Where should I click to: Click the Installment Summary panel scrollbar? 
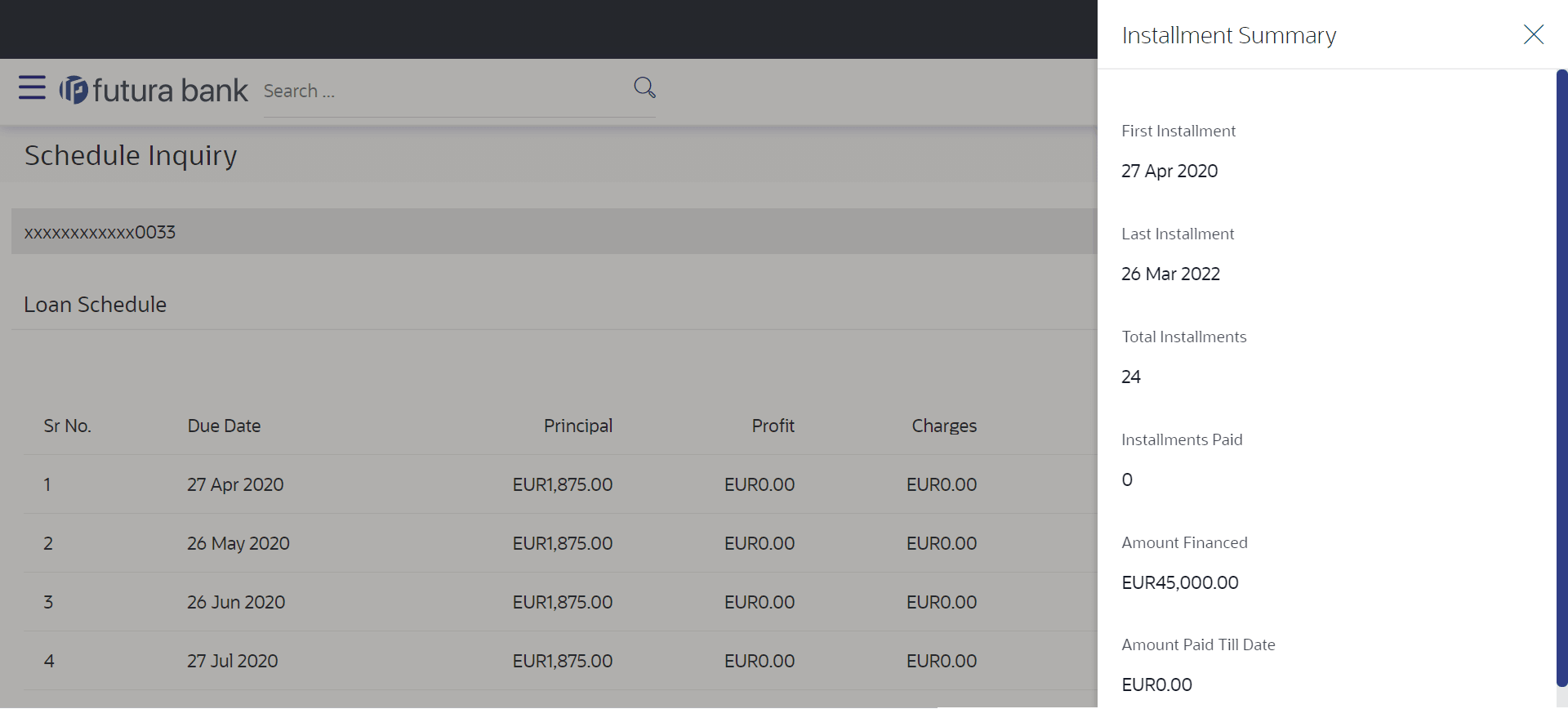click(1561, 376)
